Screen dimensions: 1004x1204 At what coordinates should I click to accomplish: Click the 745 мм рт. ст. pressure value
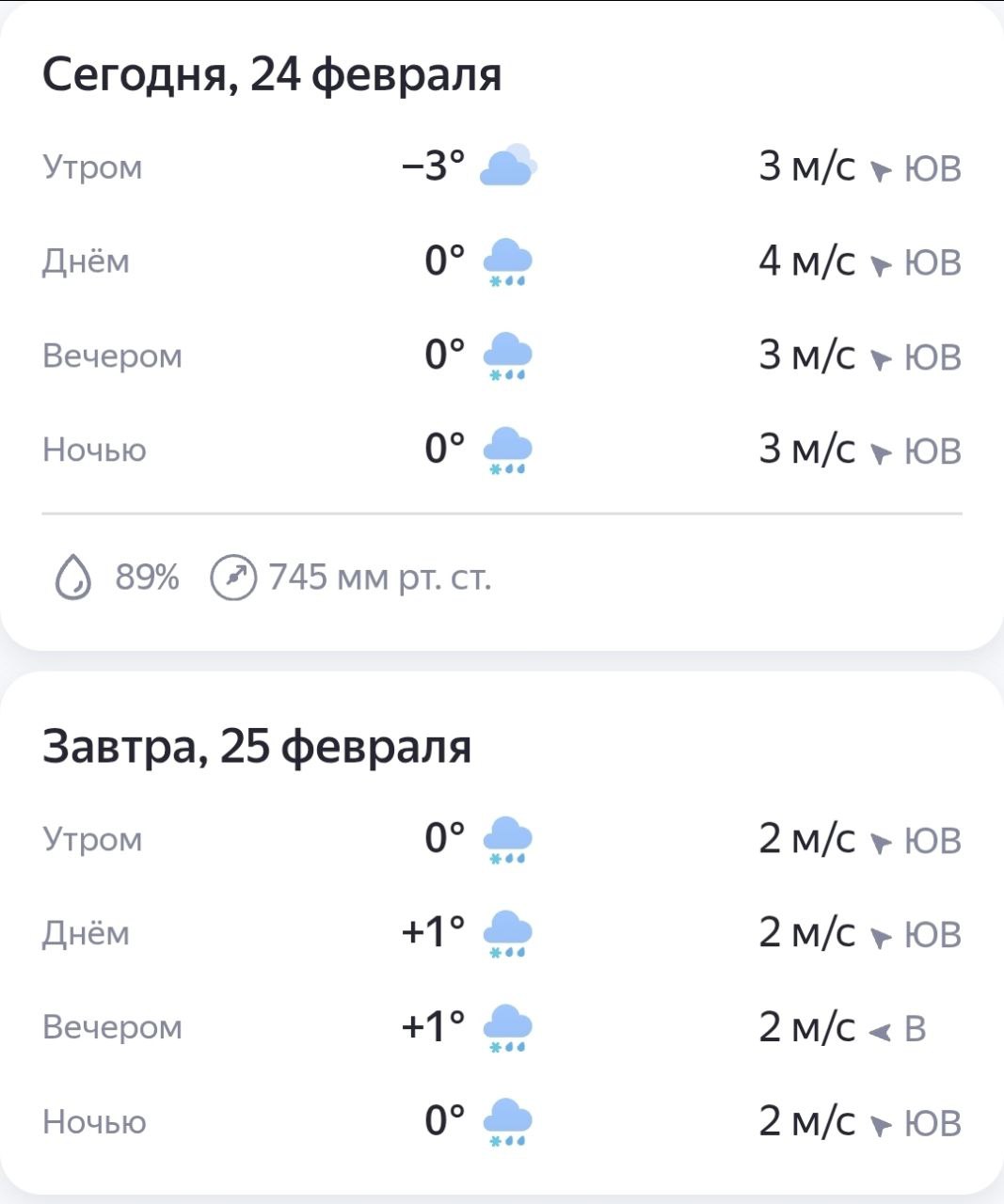(x=380, y=577)
